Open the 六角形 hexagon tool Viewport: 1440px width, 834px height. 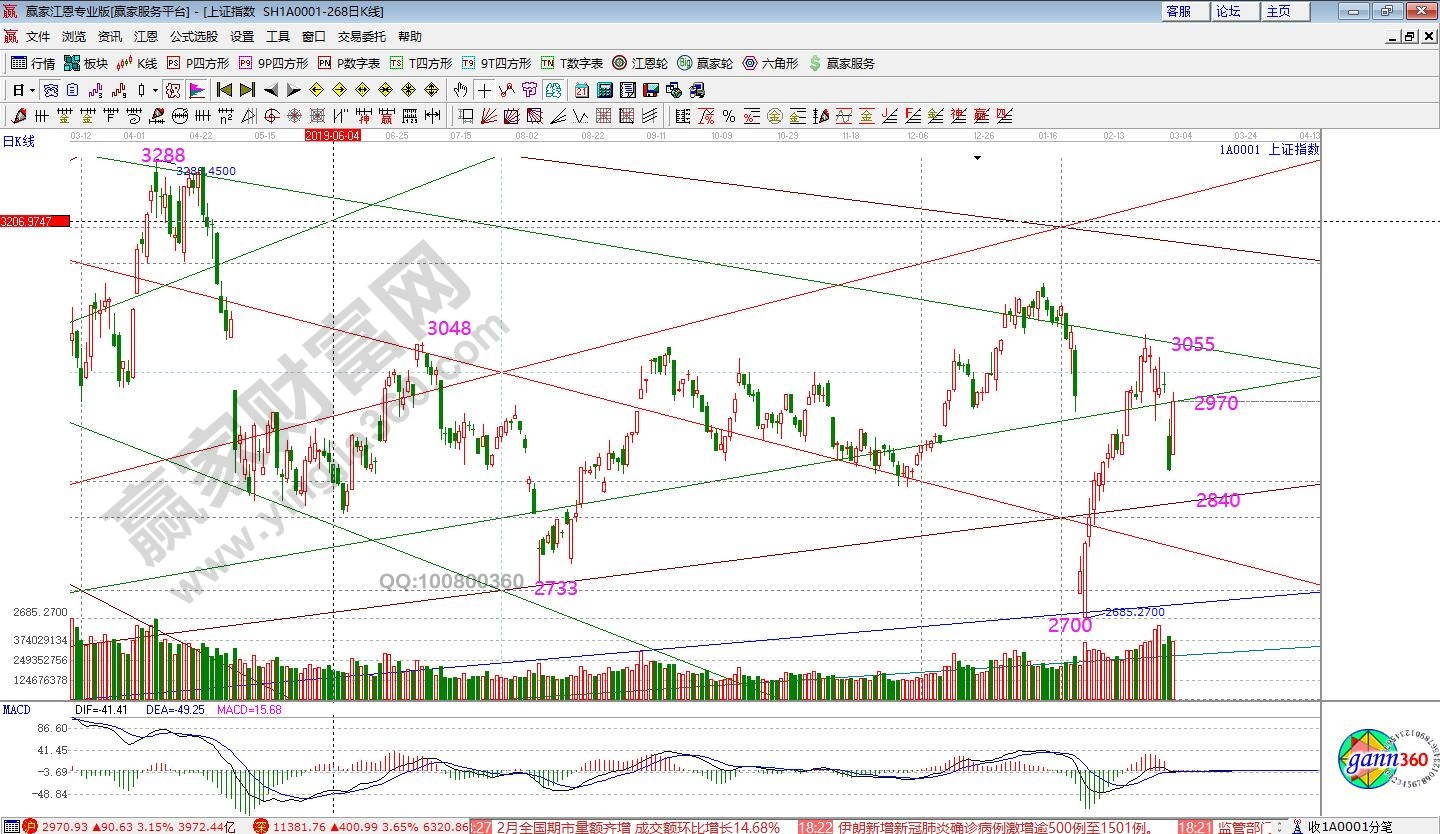click(x=770, y=63)
